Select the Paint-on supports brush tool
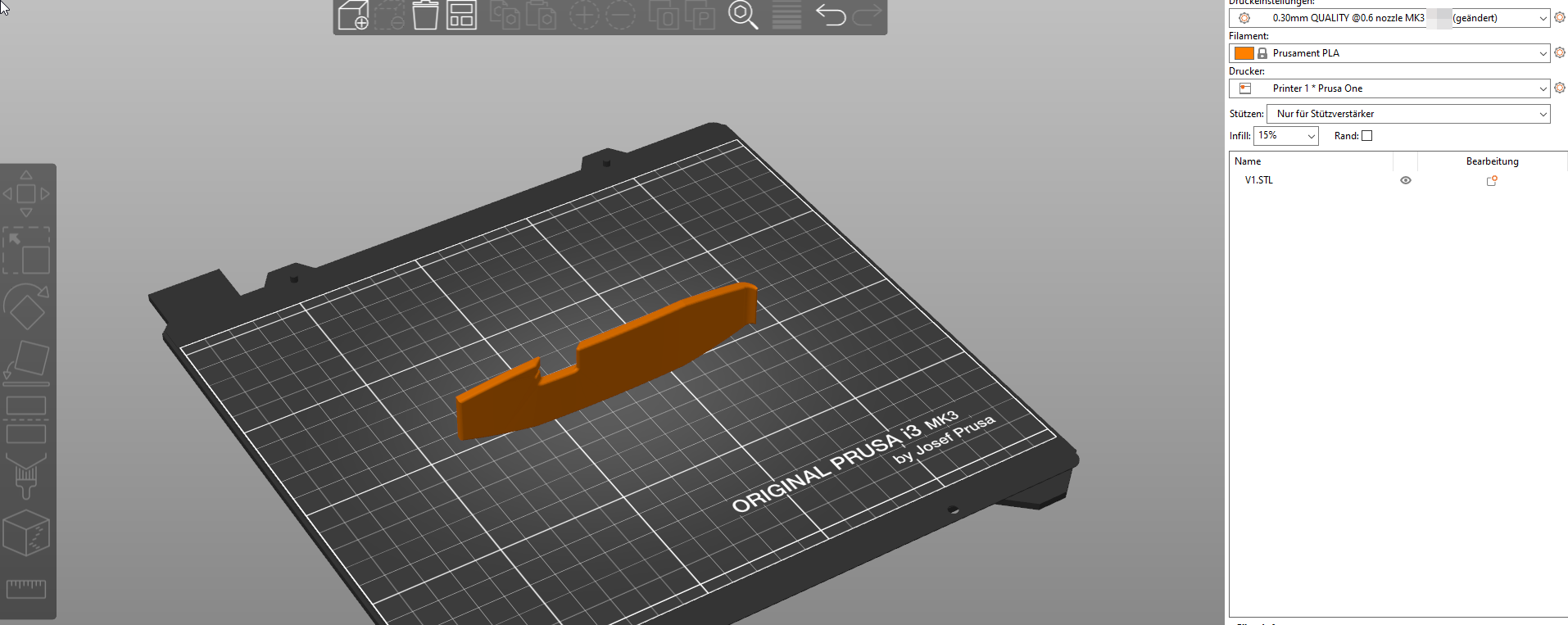This screenshot has width=1568, height=625. (x=26, y=476)
